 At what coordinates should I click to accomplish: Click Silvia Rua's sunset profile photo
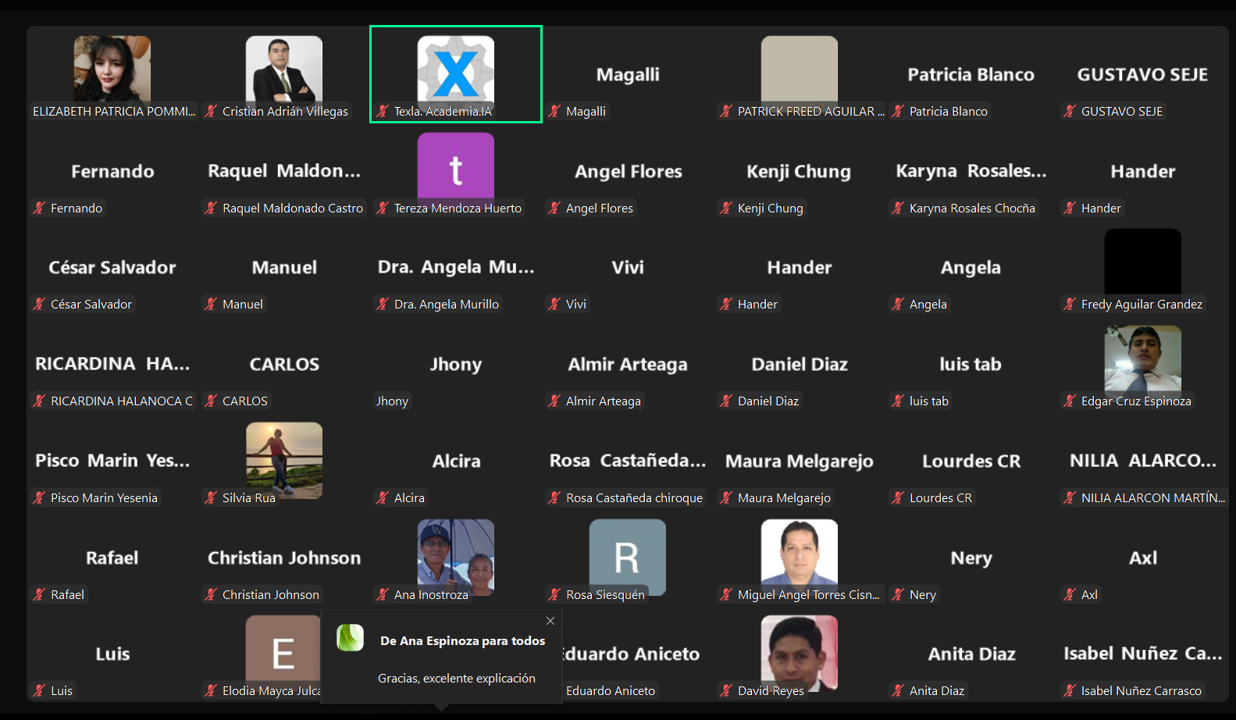click(284, 458)
